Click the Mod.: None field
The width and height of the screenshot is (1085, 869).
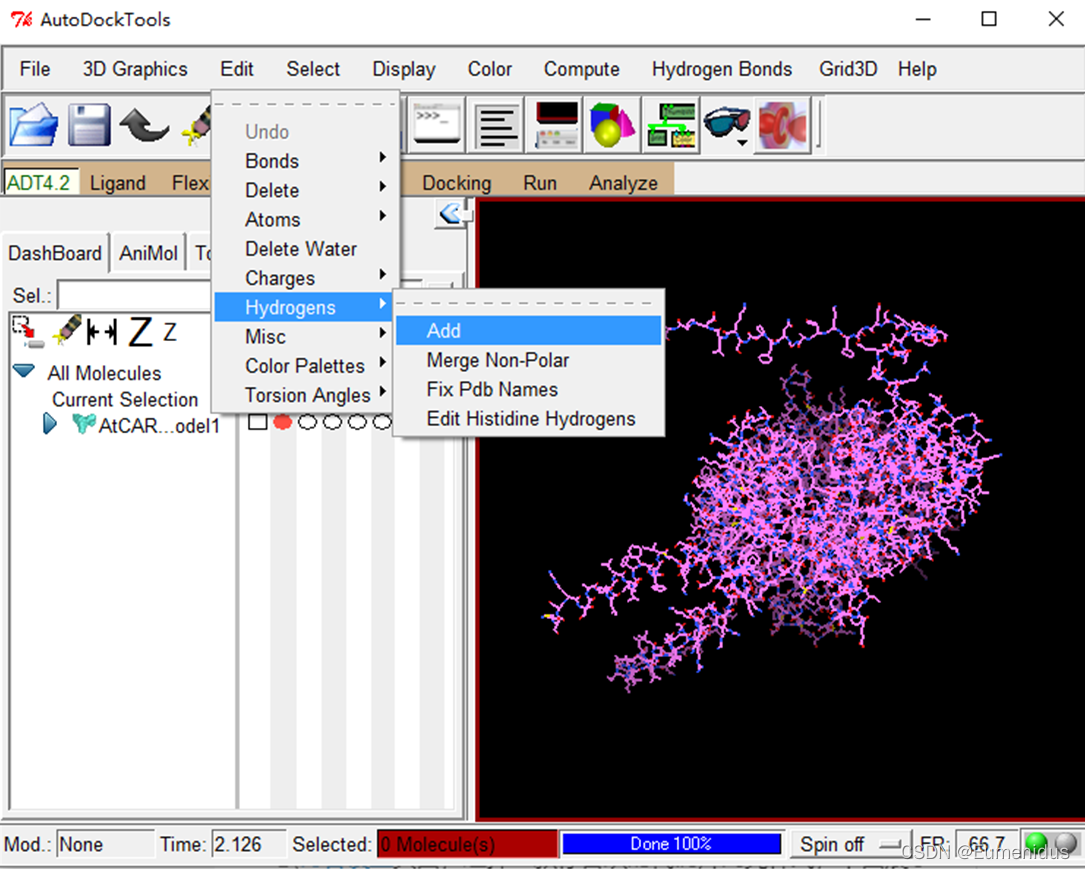(x=105, y=844)
